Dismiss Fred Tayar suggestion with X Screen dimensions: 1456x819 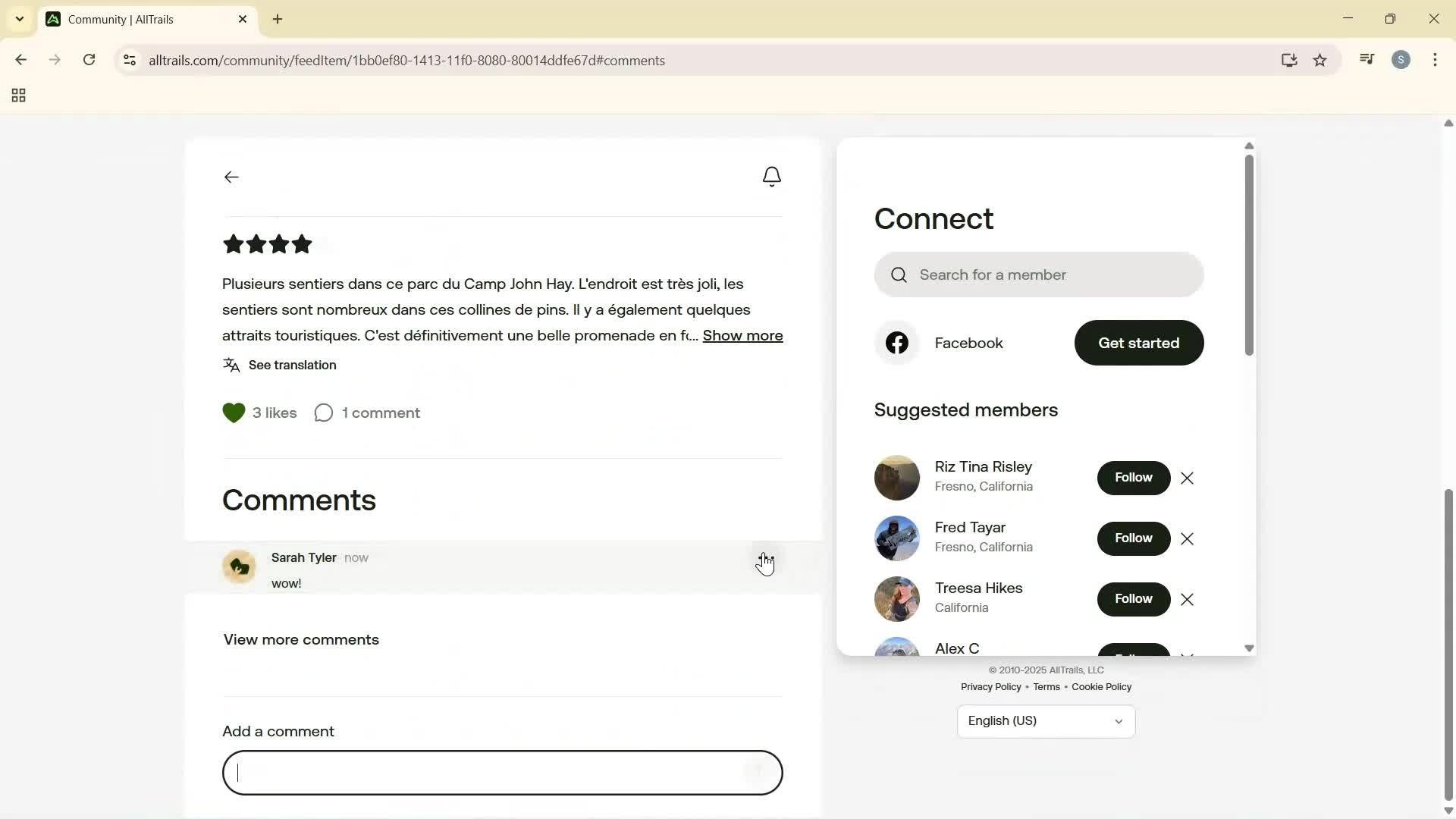pos(1188,539)
